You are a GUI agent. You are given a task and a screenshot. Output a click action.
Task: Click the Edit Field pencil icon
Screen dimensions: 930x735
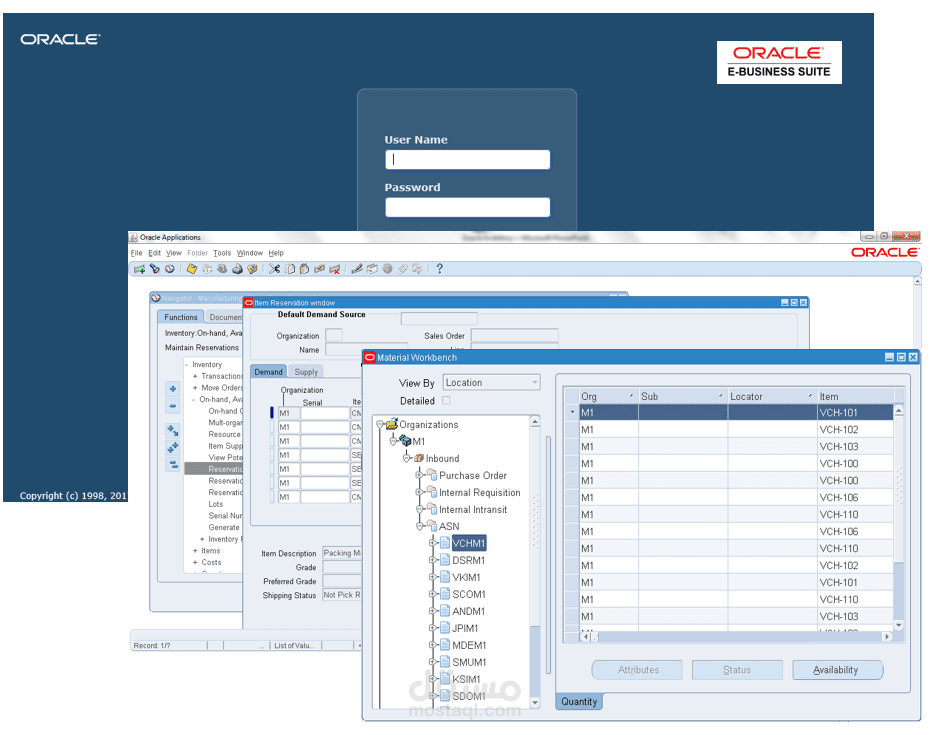point(356,269)
